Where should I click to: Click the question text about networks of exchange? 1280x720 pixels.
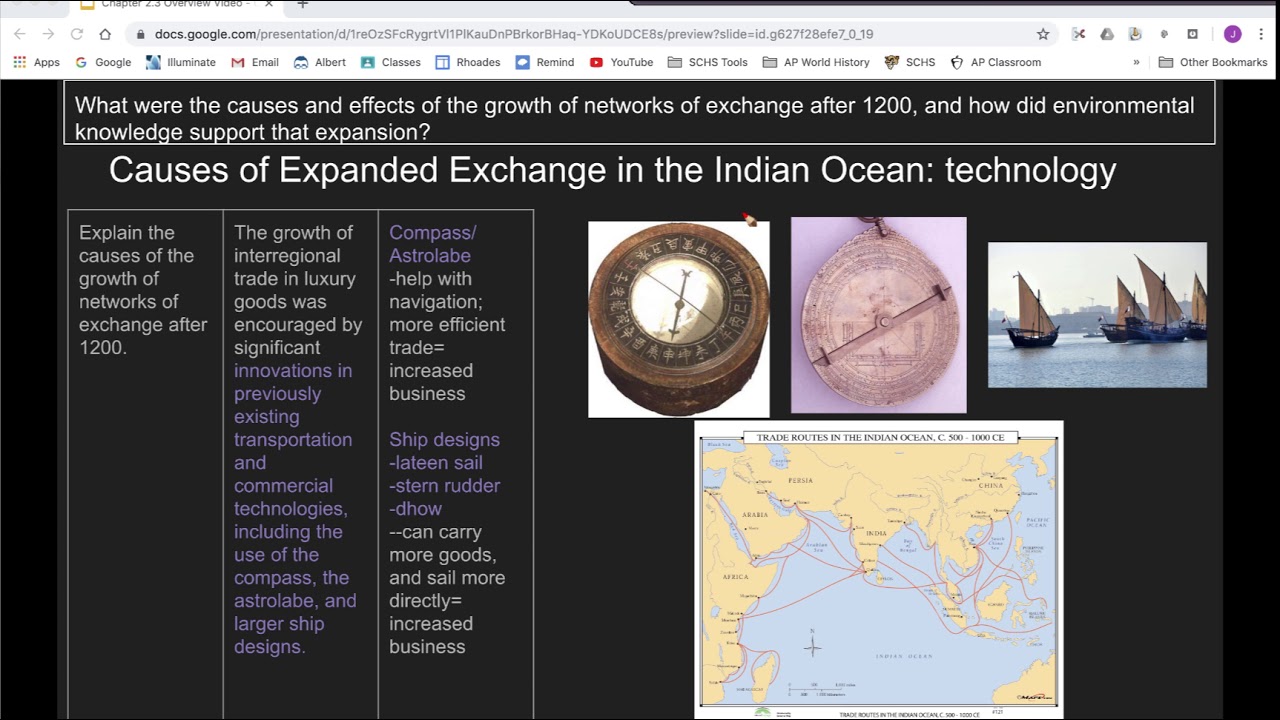pos(639,118)
